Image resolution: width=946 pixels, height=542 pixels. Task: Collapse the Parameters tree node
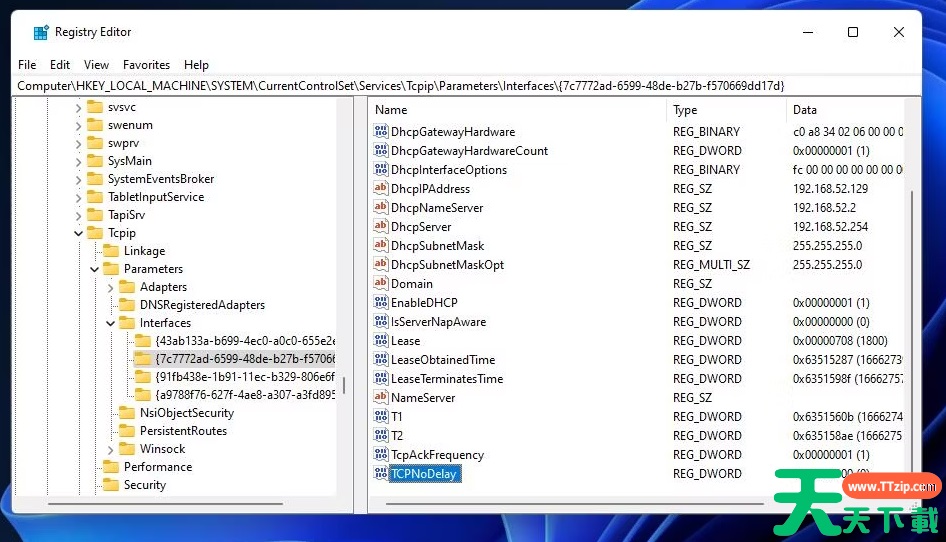pos(95,269)
